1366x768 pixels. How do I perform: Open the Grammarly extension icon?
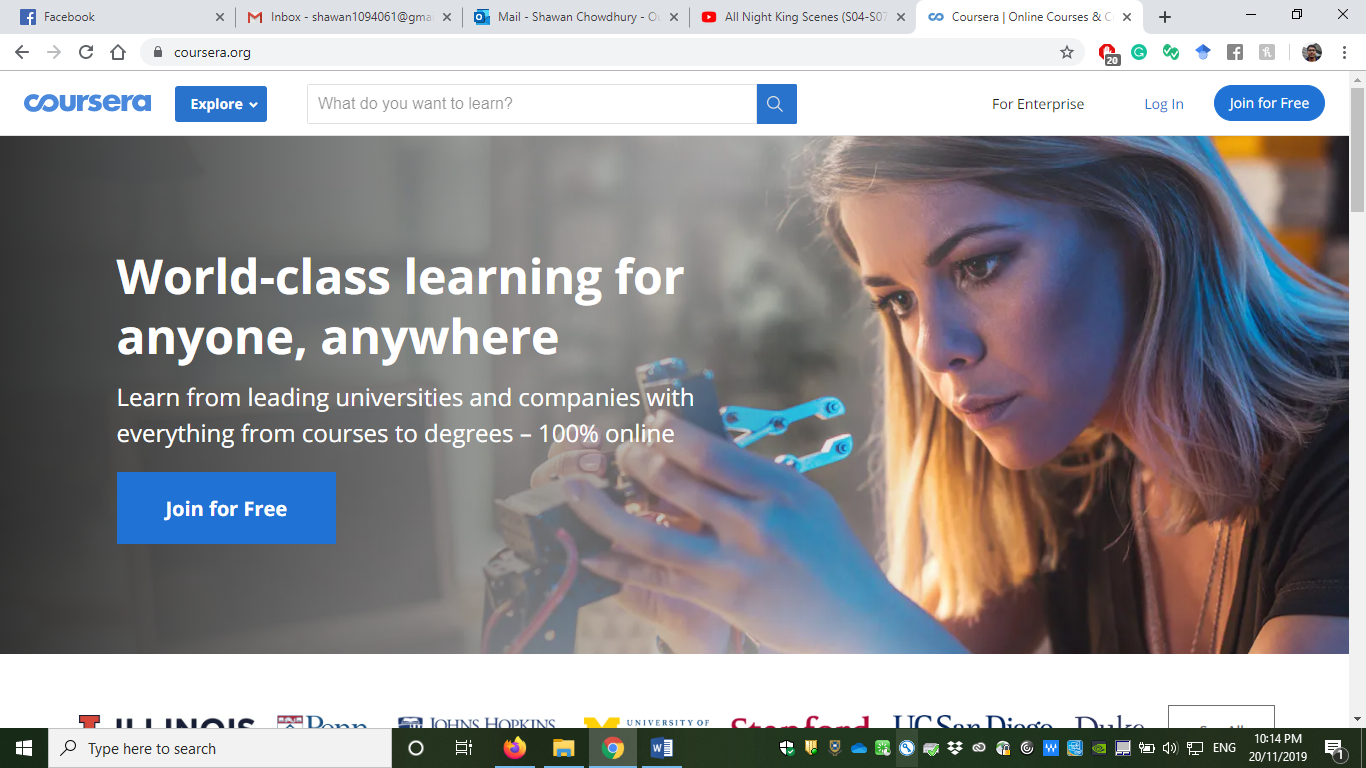click(x=1139, y=52)
